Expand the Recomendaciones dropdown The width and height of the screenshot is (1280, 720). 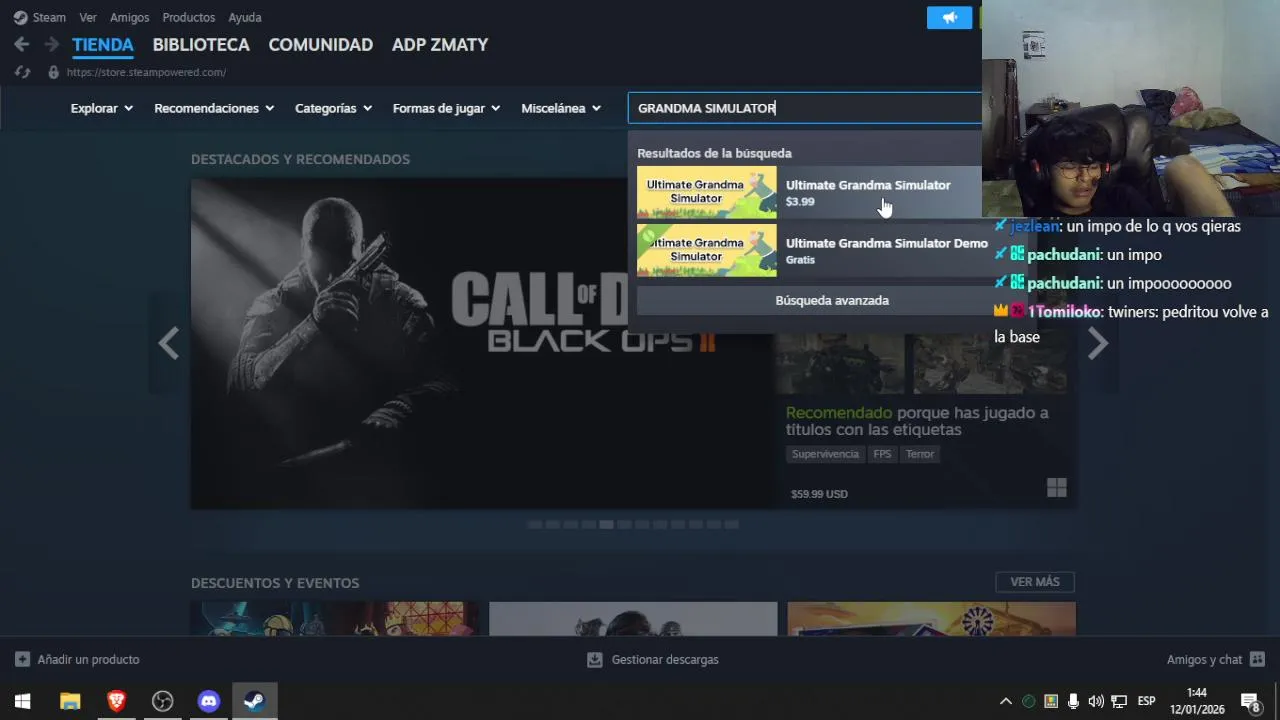[x=214, y=108]
